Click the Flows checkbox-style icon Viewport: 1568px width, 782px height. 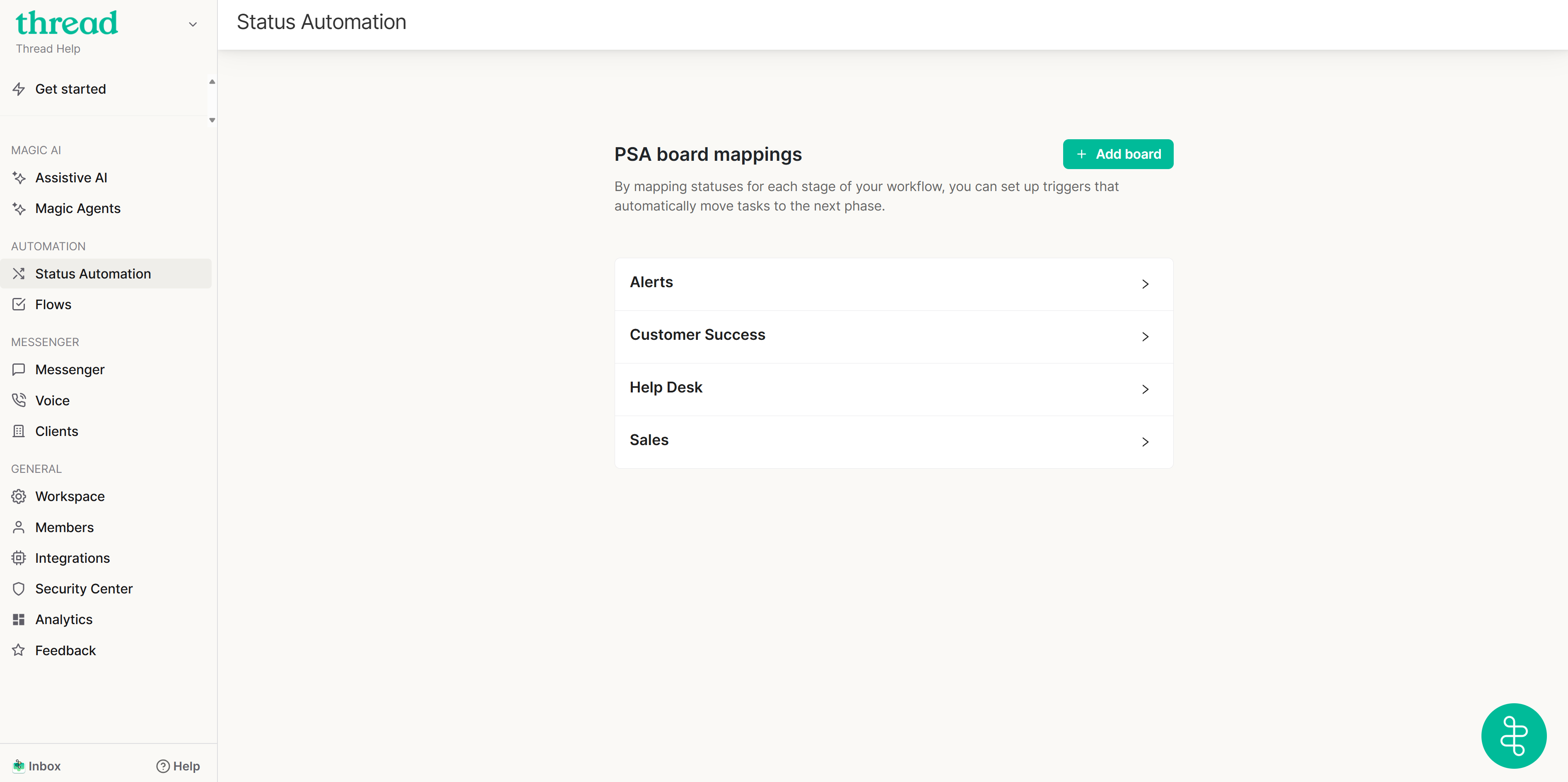pyautogui.click(x=19, y=304)
